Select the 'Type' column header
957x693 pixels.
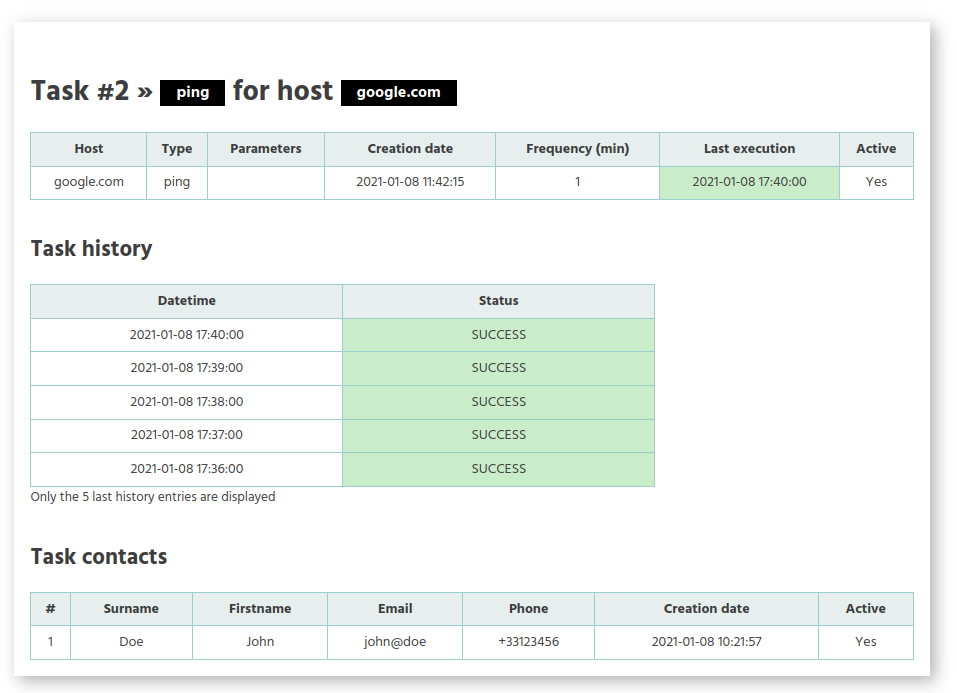pyautogui.click(x=177, y=149)
